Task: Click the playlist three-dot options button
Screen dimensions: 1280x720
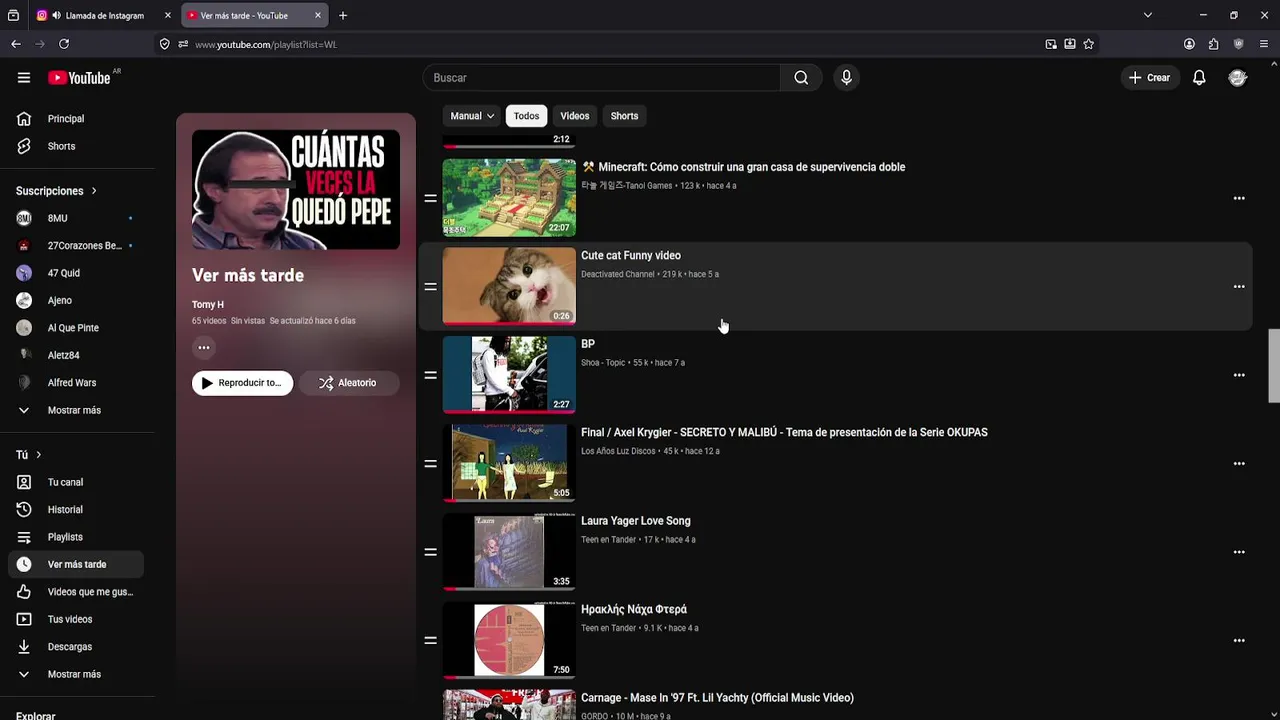Action: tap(204, 348)
